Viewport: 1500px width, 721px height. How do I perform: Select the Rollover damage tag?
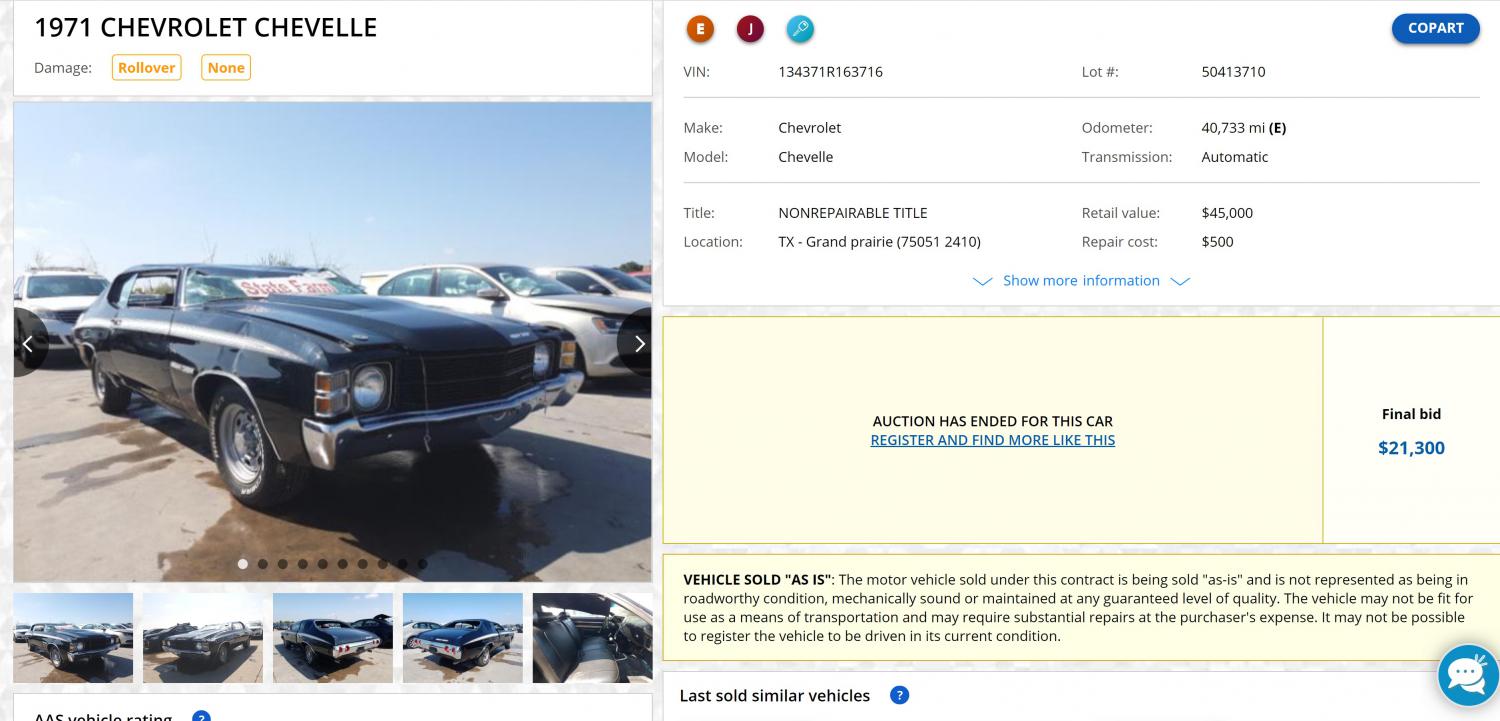(147, 68)
